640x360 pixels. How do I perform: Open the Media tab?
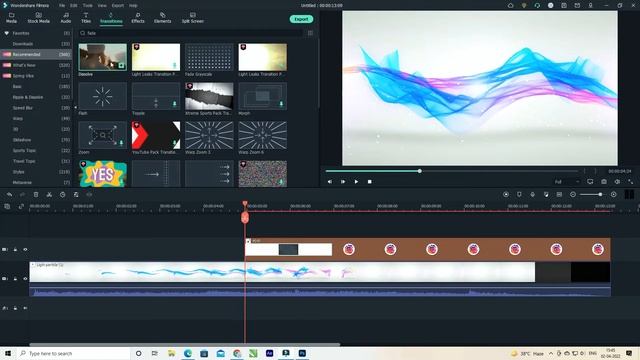(11, 18)
